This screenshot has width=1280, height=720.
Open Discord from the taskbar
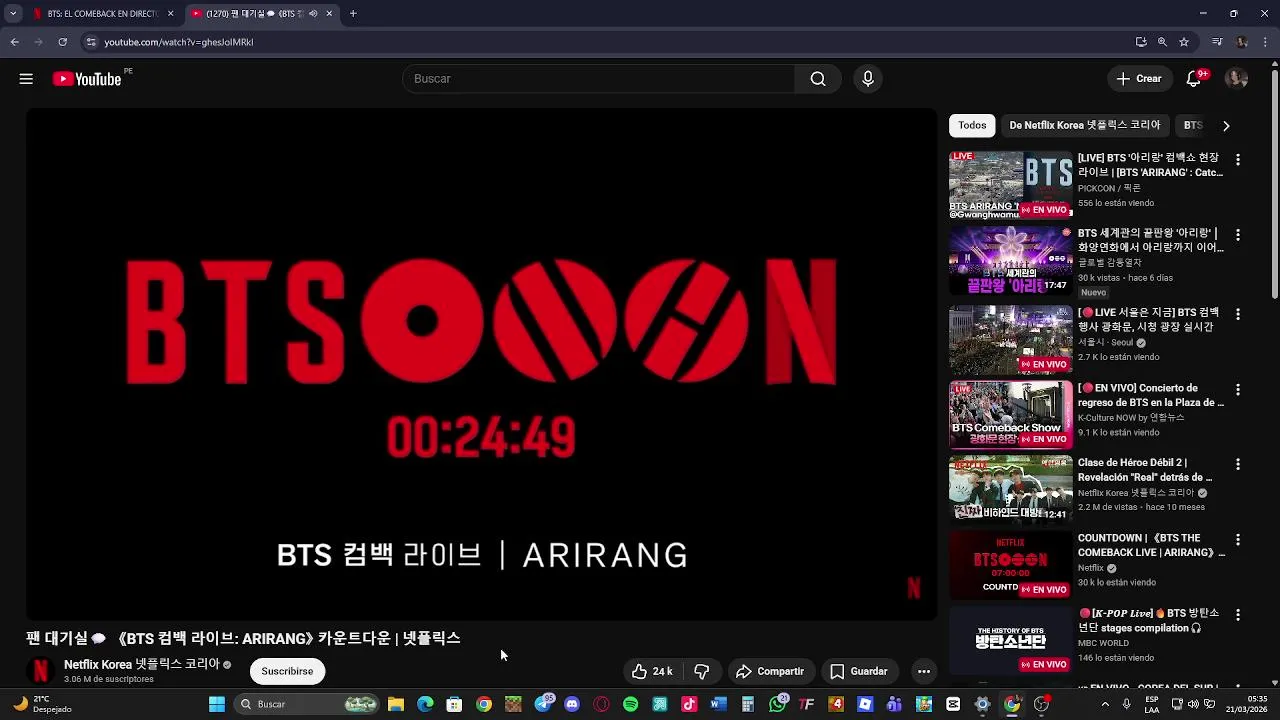[572, 704]
